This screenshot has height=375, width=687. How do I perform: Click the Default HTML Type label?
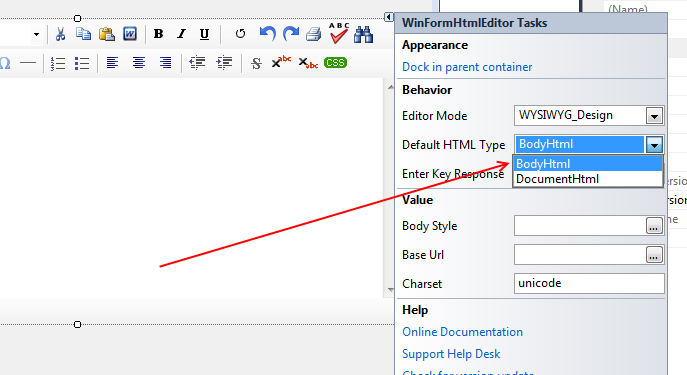coord(453,145)
